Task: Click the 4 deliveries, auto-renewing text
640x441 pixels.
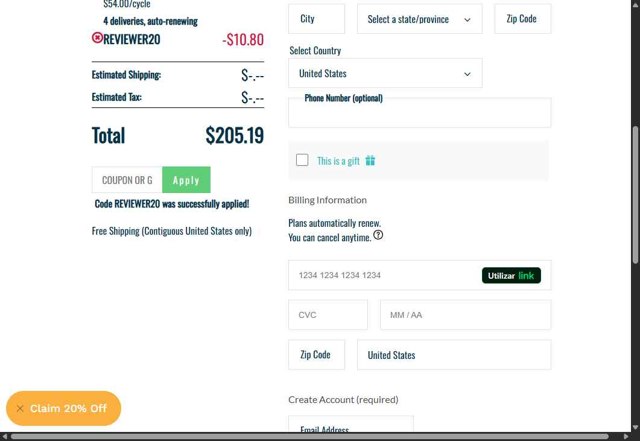Action: 151,21
